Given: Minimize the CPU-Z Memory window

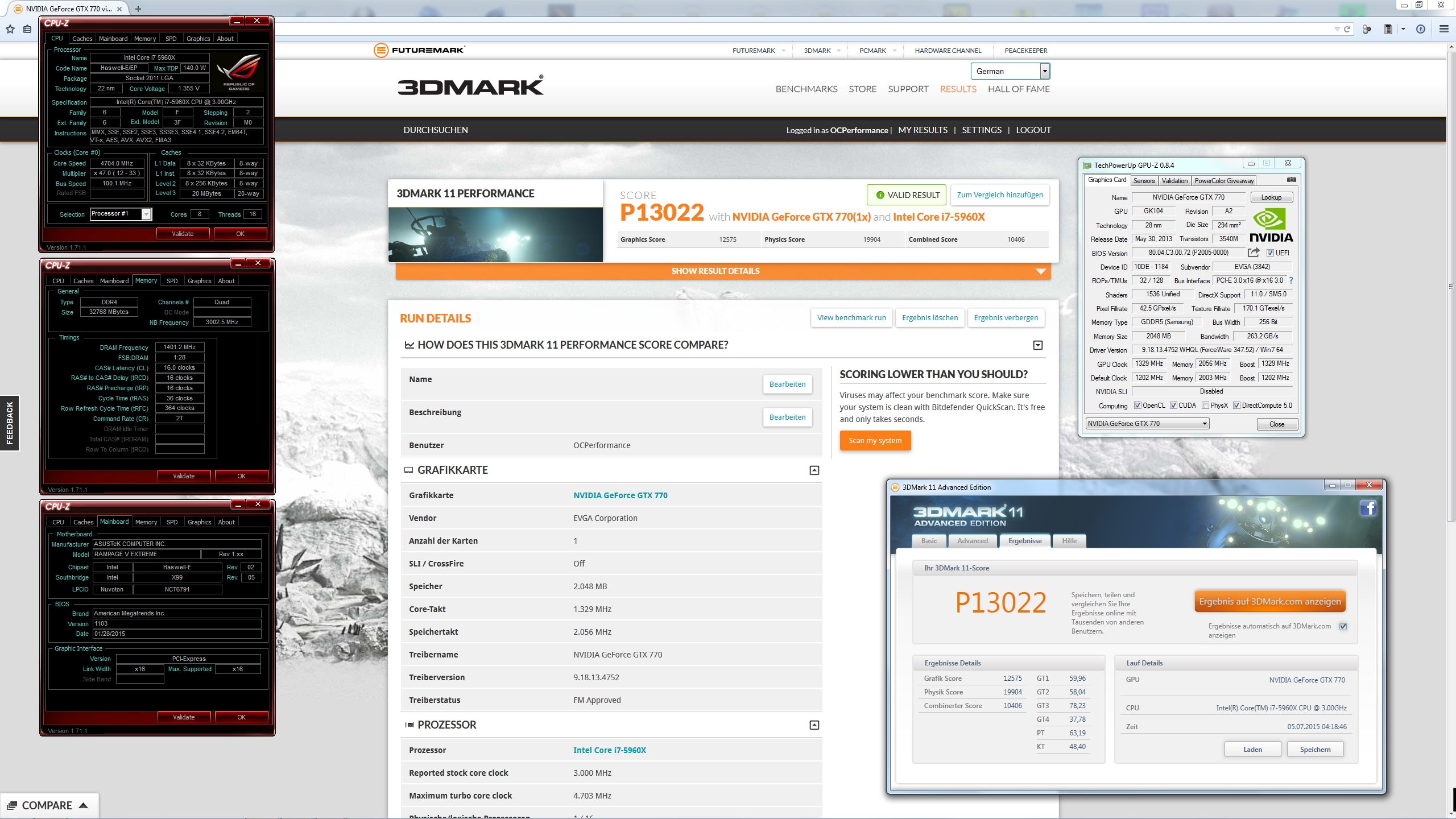Looking at the screenshot, I should 238,263.
